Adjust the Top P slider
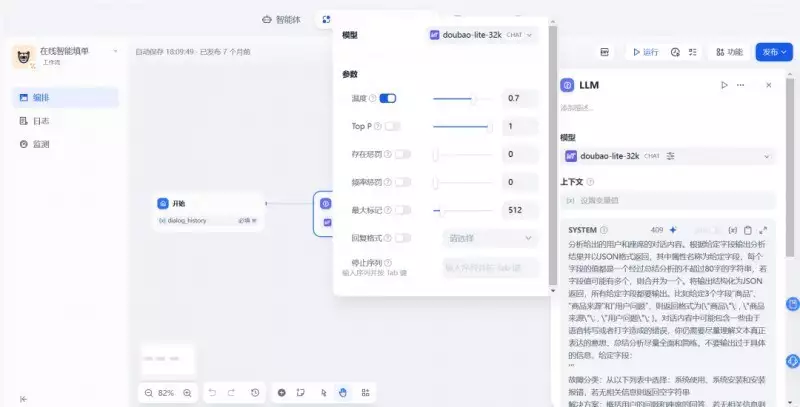This screenshot has height=407, width=800. 463,126
